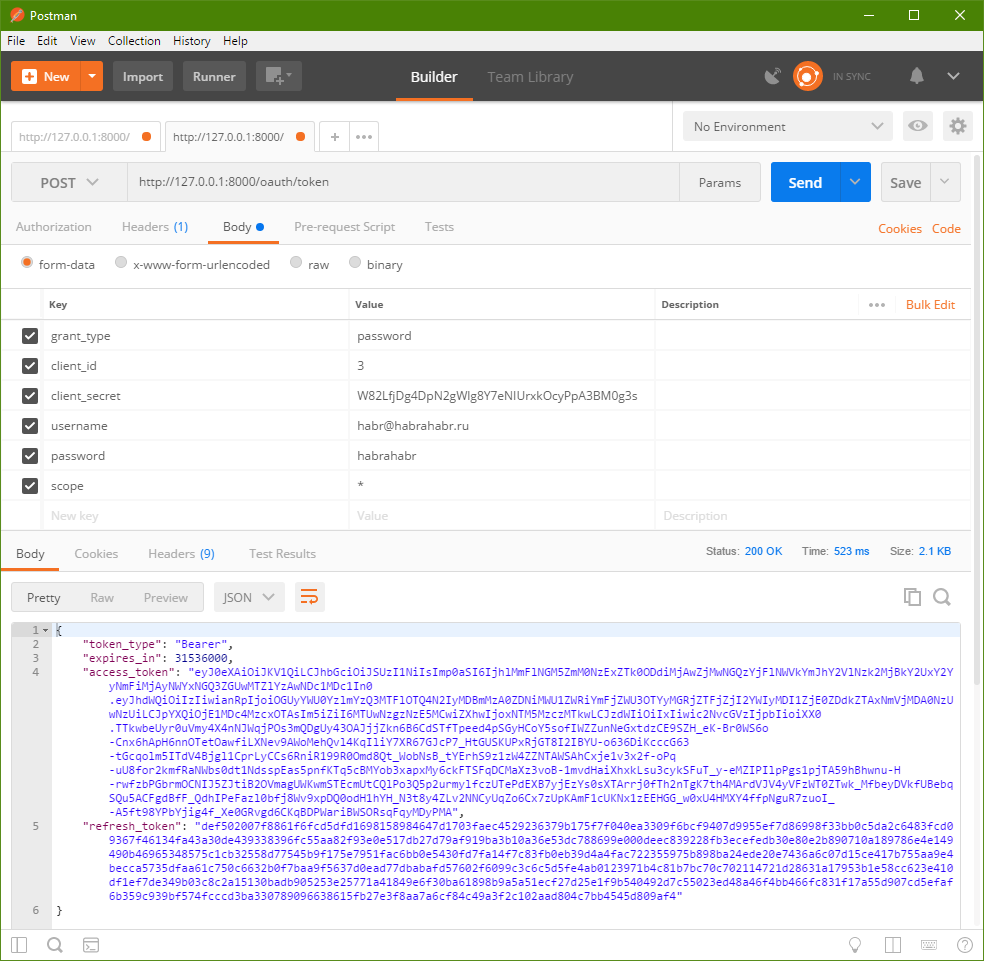This screenshot has width=984, height=961.
Task: Uncheck the client_id row checkbox
Action: (29, 365)
